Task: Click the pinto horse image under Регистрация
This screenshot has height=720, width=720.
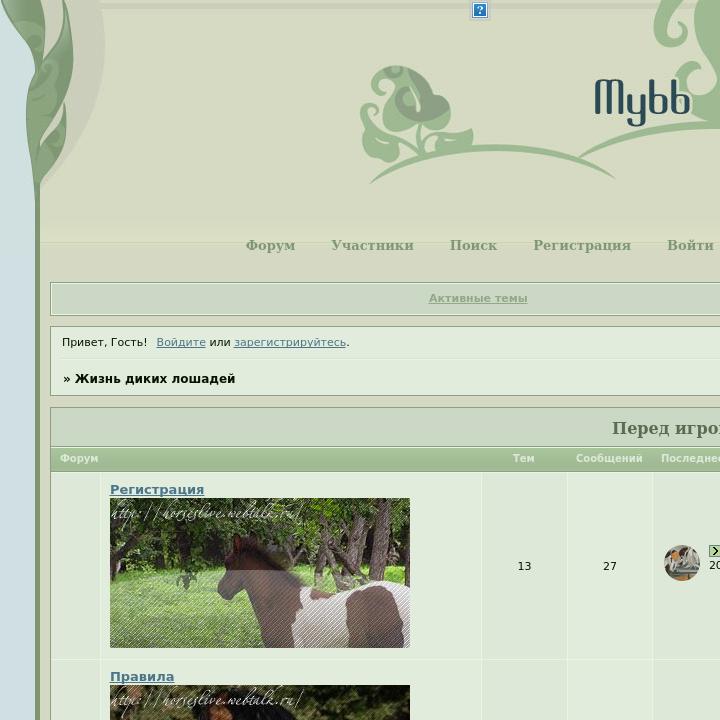Action: (x=260, y=573)
